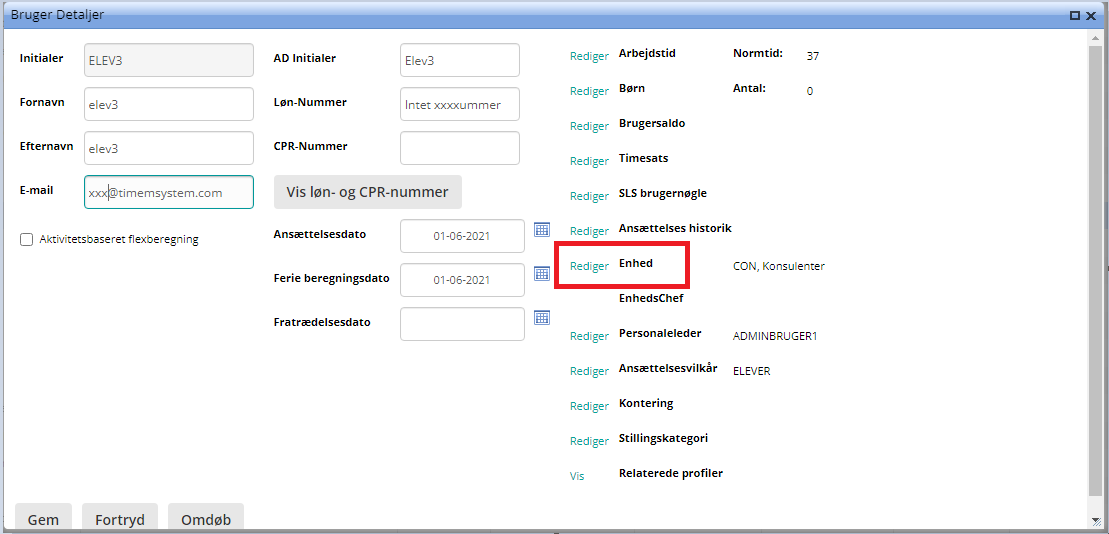Click Rediger beside Enhed
Image resolution: width=1109 pixels, height=534 pixels.
point(589,266)
